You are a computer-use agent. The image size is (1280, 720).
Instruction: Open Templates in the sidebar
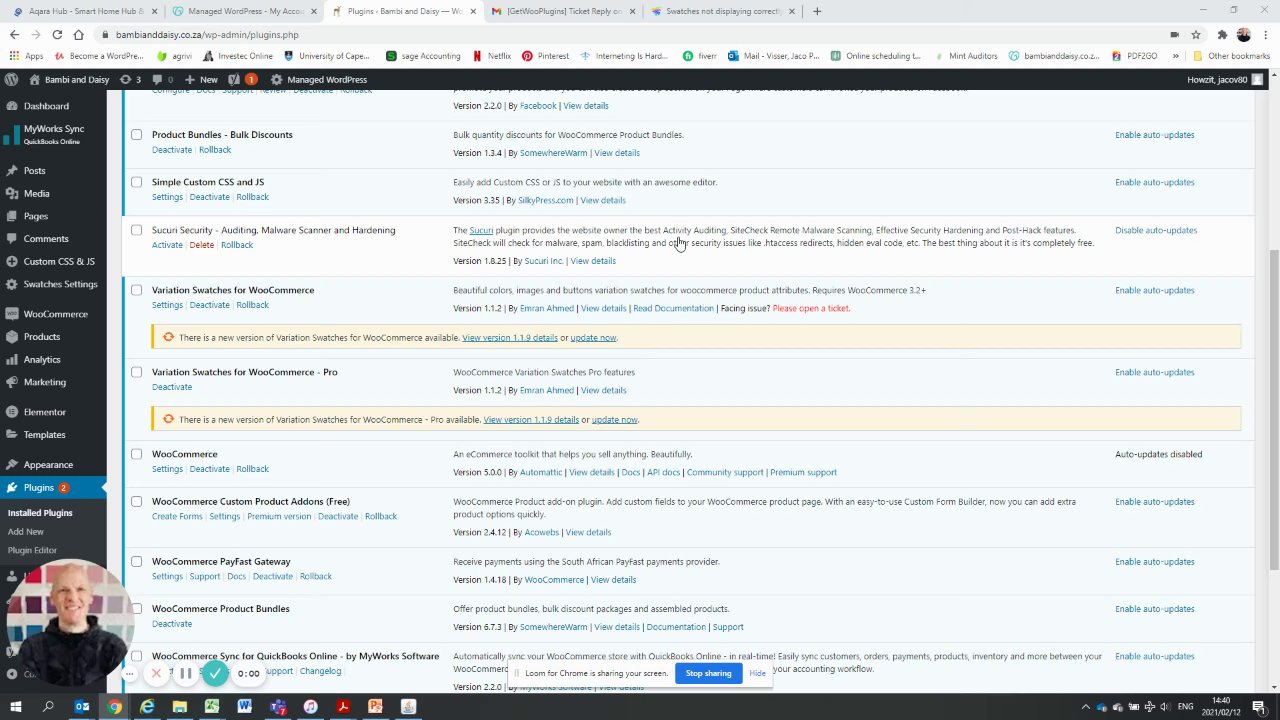44,435
